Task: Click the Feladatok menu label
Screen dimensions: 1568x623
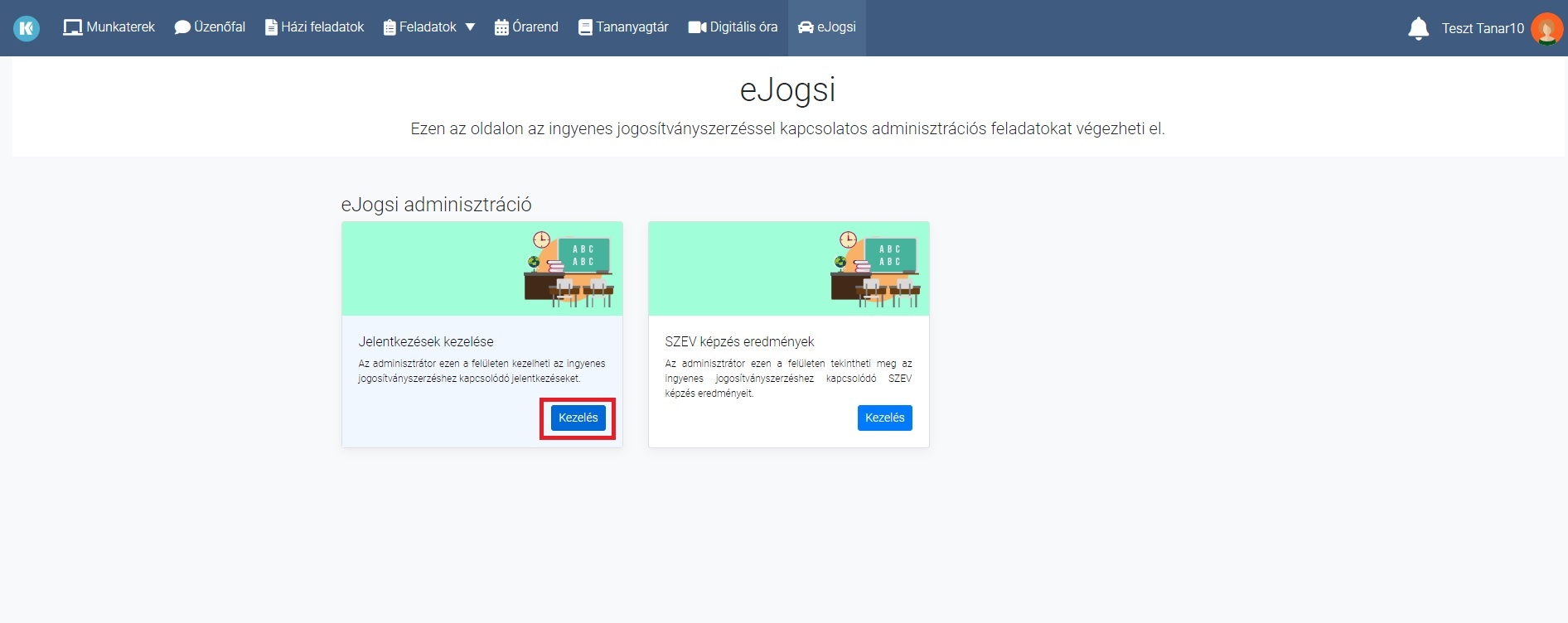Action: [428, 27]
